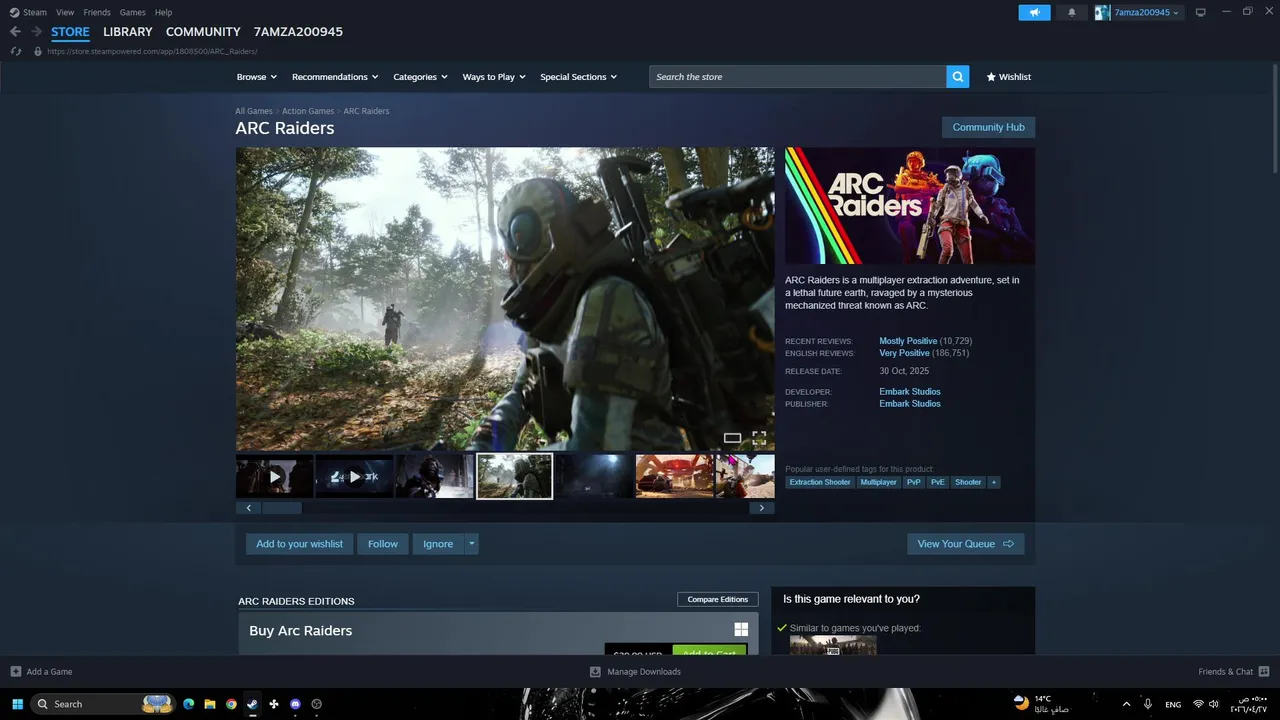Switch to the LIBRARY tab
The width and height of the screenshot is (1280, 720).
click(x=128, y=32)
